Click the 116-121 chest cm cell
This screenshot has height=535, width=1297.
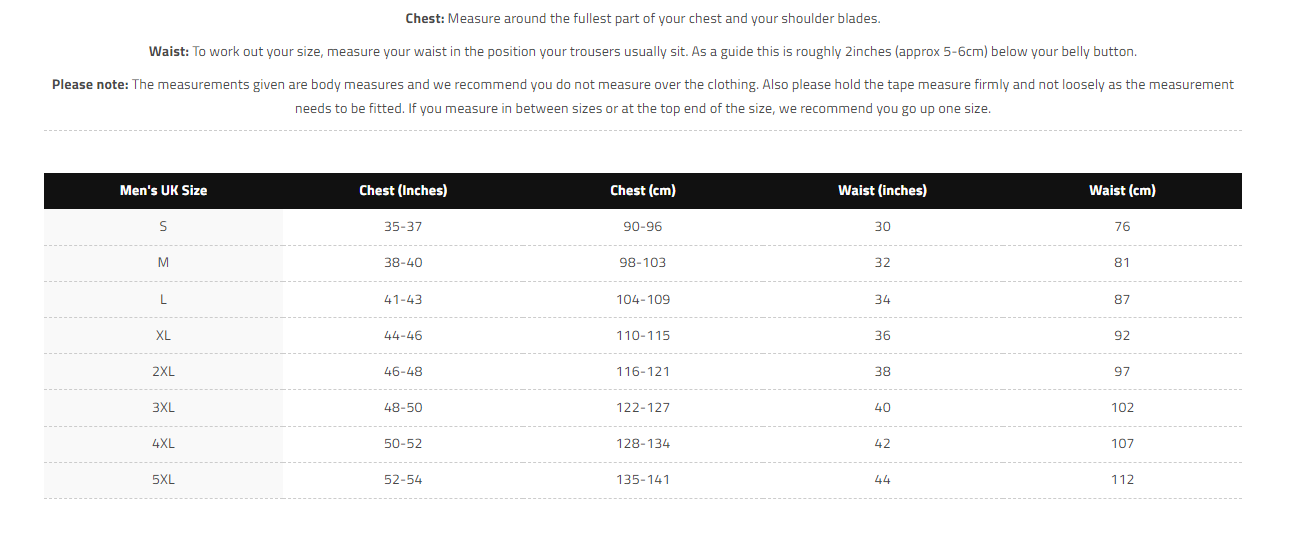642,371
